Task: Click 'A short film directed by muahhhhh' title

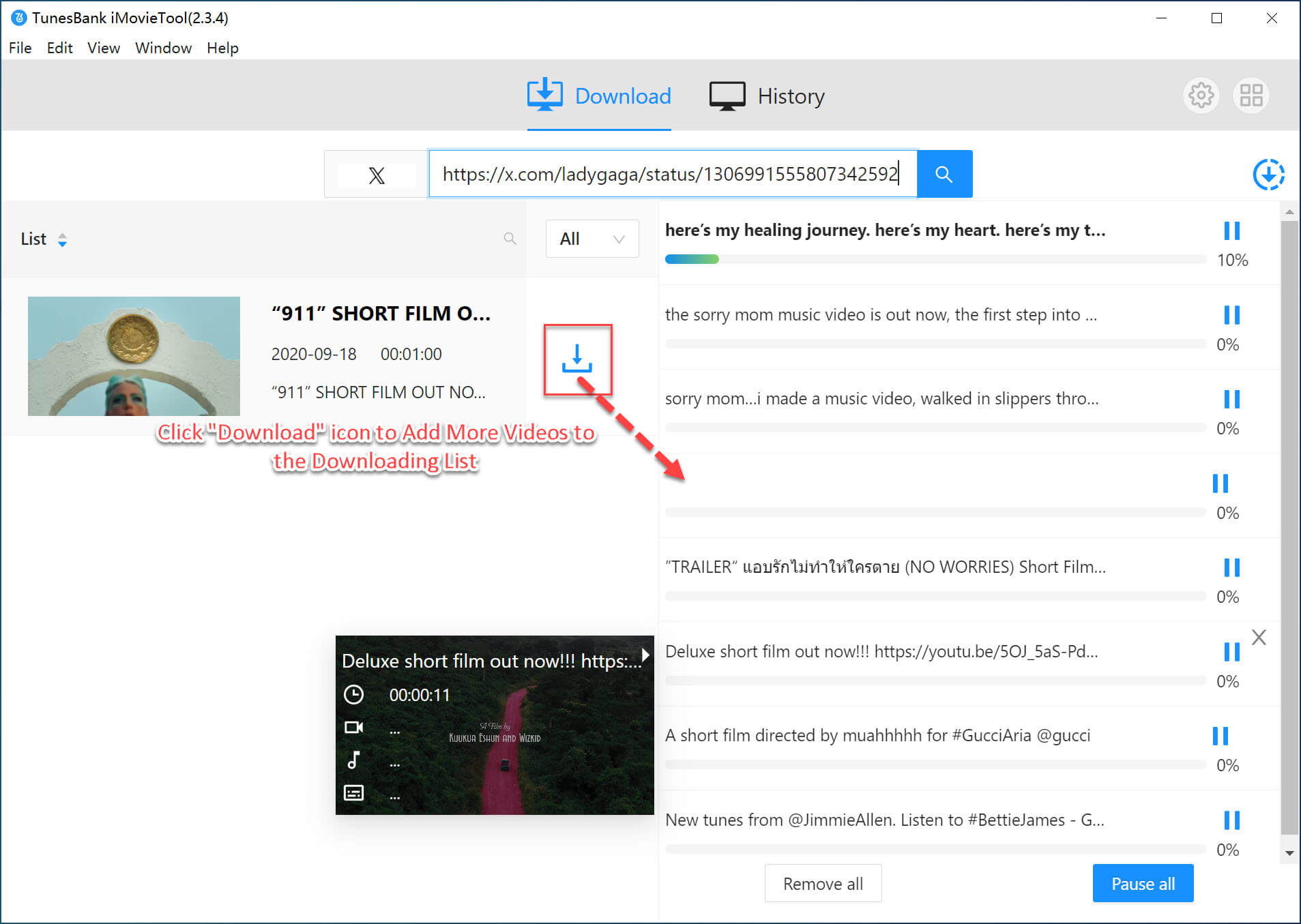Action: 877,736
